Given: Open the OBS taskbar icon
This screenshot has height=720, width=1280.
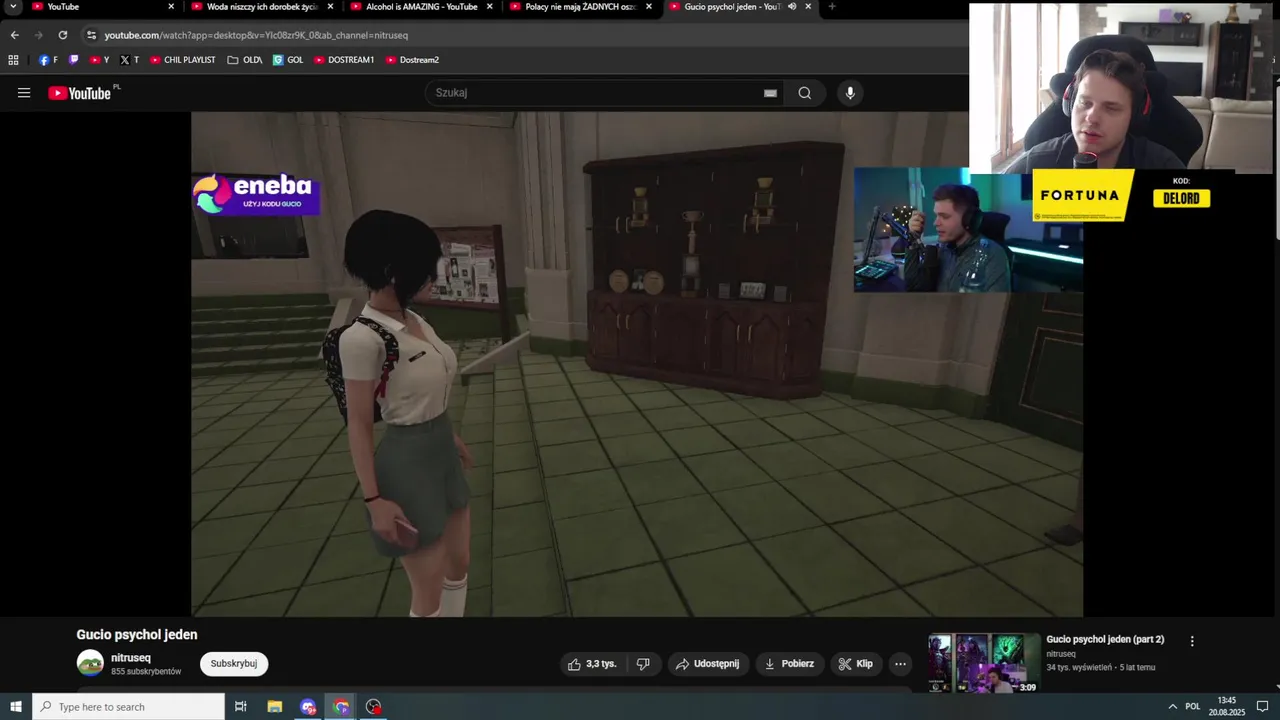Looking at the screenshot, I should click(374, 707).
